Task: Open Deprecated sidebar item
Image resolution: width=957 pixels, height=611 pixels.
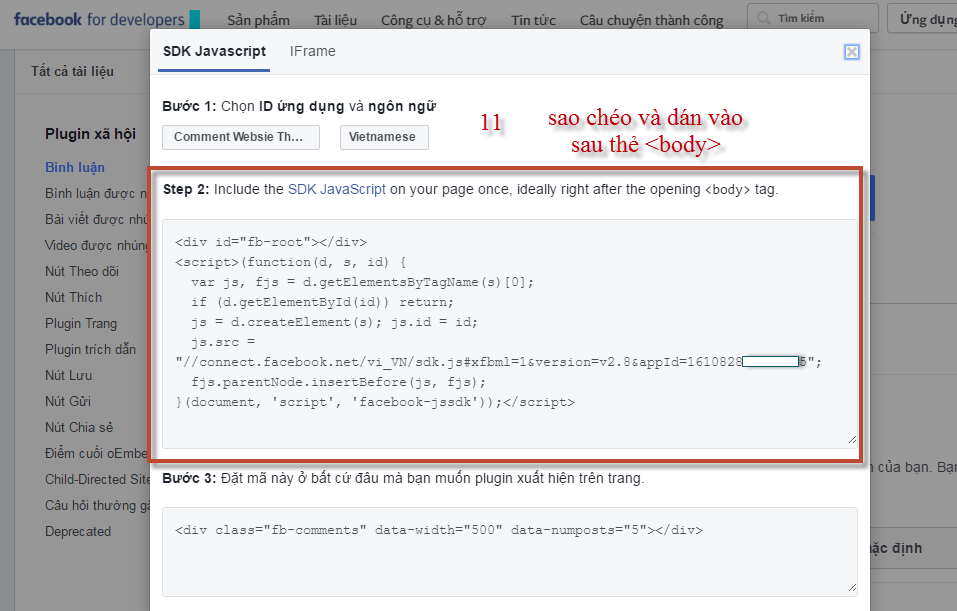Action: [78, 531]
